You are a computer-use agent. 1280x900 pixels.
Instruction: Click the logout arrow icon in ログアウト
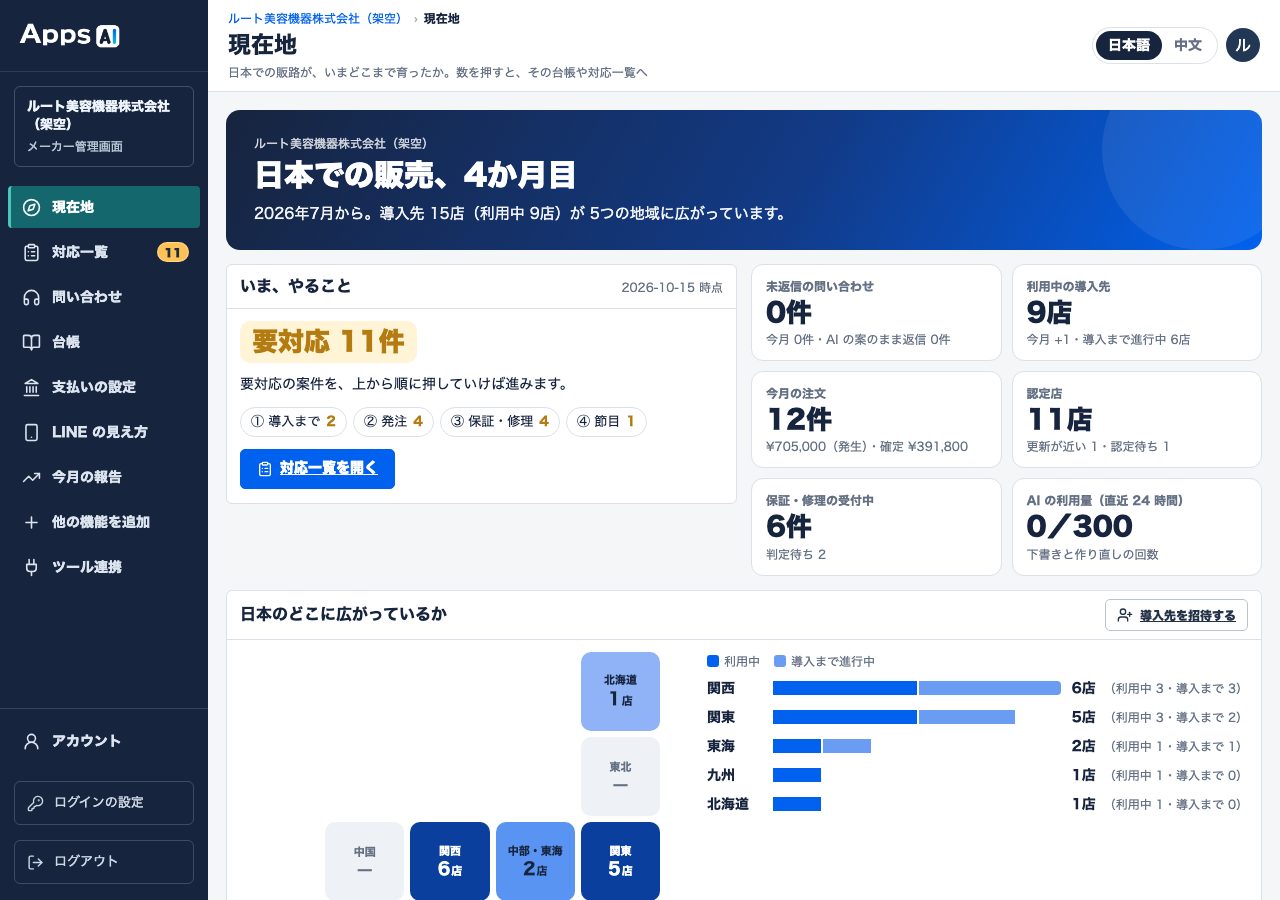[x=36, y=862]
